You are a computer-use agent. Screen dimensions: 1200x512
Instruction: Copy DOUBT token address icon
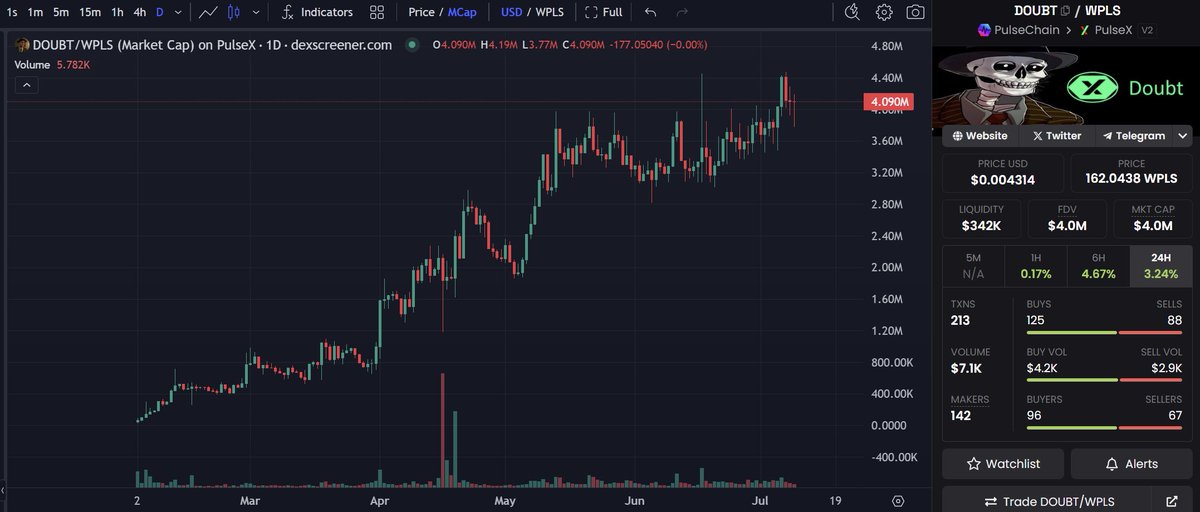[1065, 11]
